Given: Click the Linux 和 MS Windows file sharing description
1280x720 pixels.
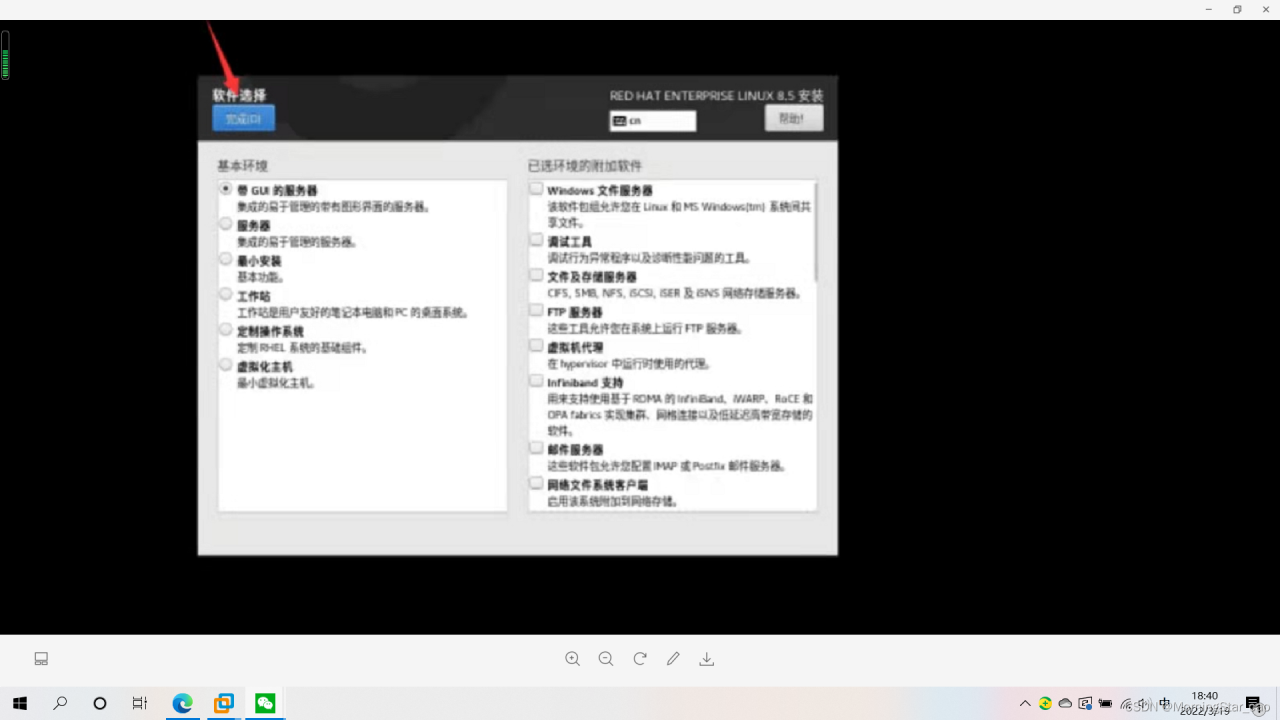Looking at the screenshot, I should 679,214.
